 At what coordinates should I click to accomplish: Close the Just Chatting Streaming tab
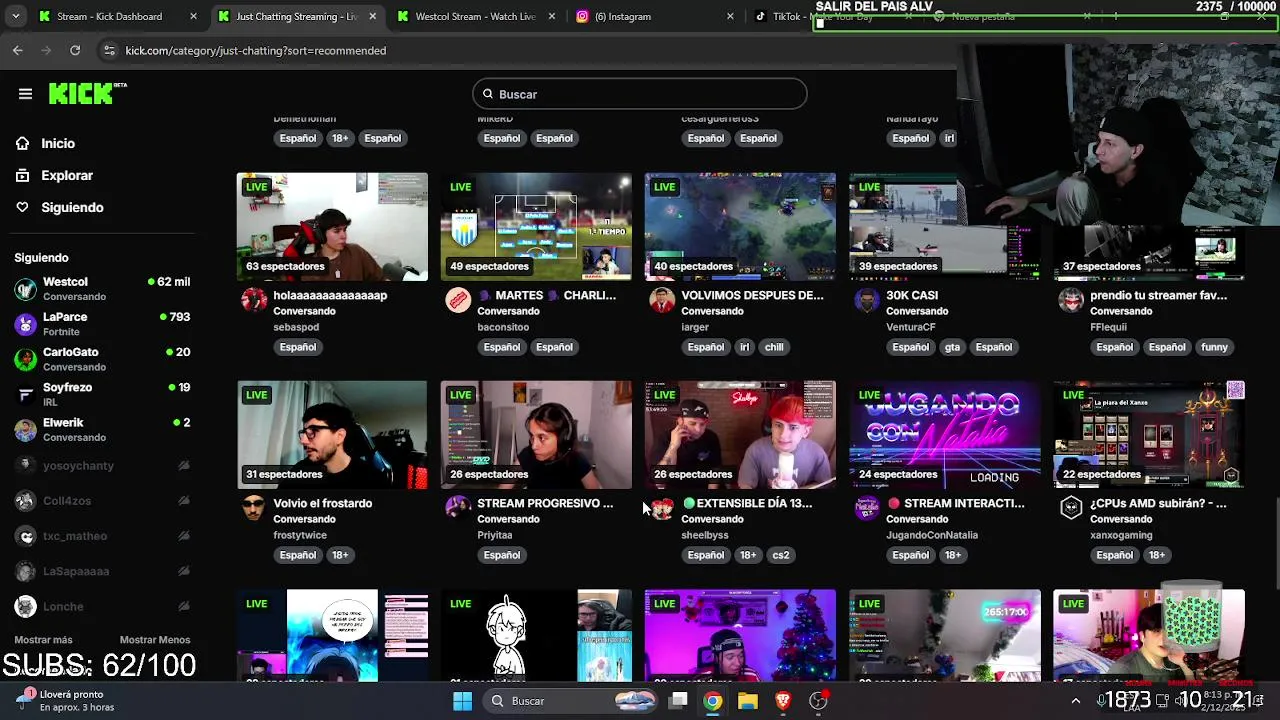[373, 16]
